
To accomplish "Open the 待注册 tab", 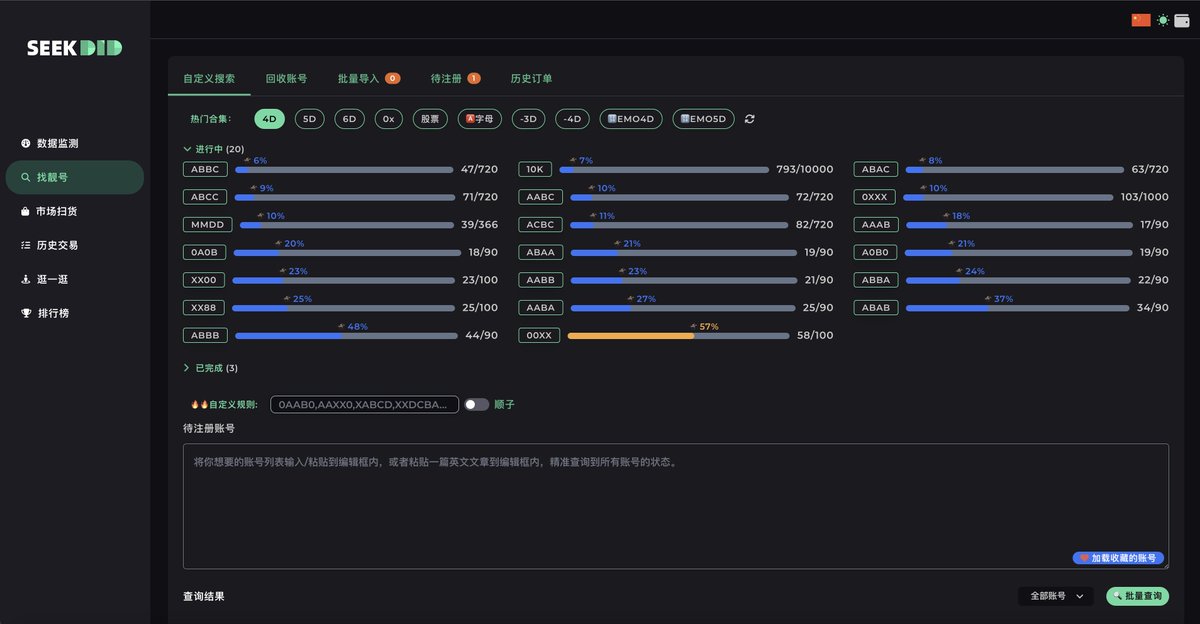I will [x=455, y=78].
